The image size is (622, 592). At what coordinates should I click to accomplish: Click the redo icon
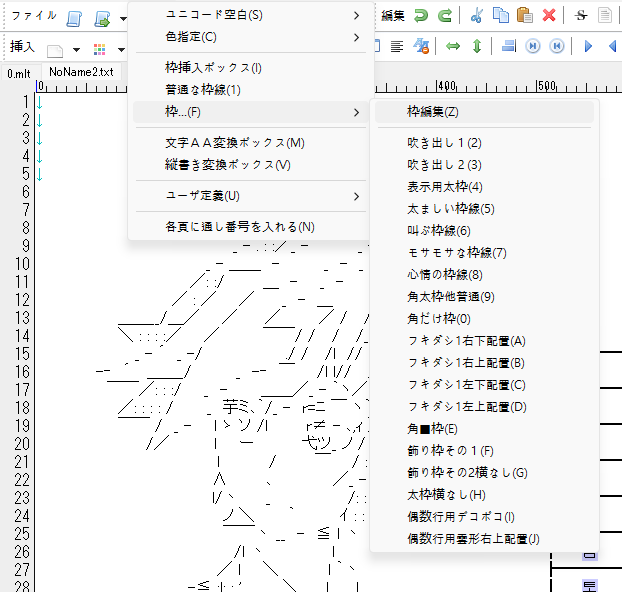(x=445, y=15)
